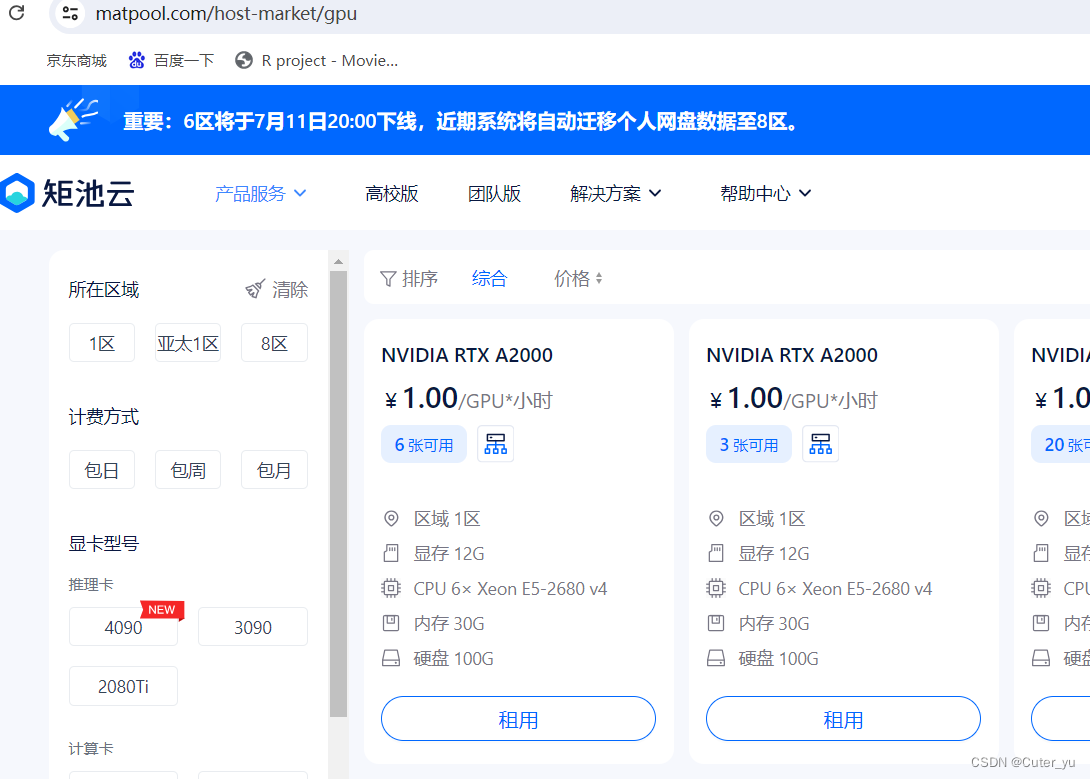
Task: Rent the second NVIDIA RTX A2000 with 3张可用
Action: point(843,719)
